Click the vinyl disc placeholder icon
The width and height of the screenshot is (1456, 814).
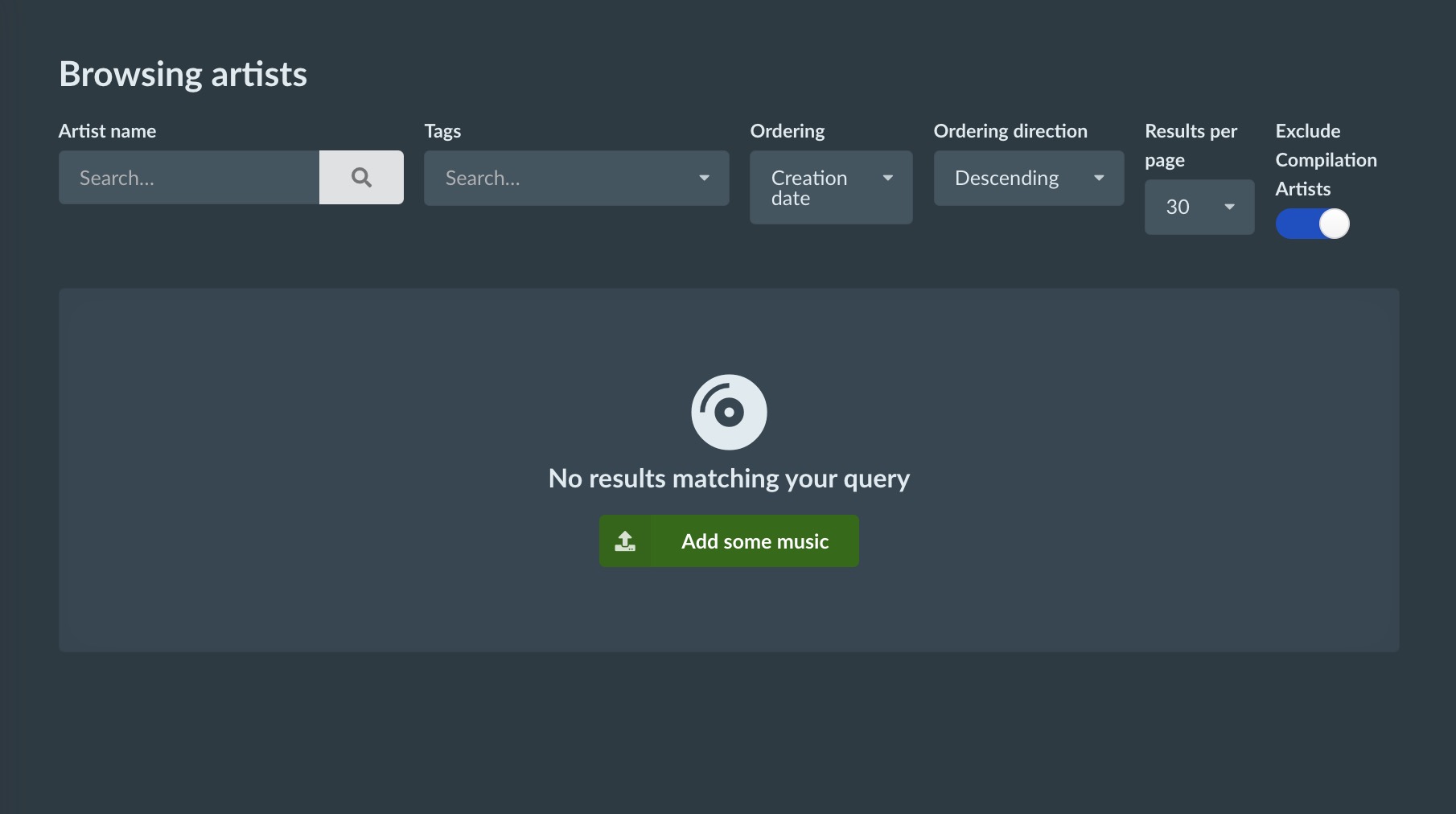coord(729,412)
